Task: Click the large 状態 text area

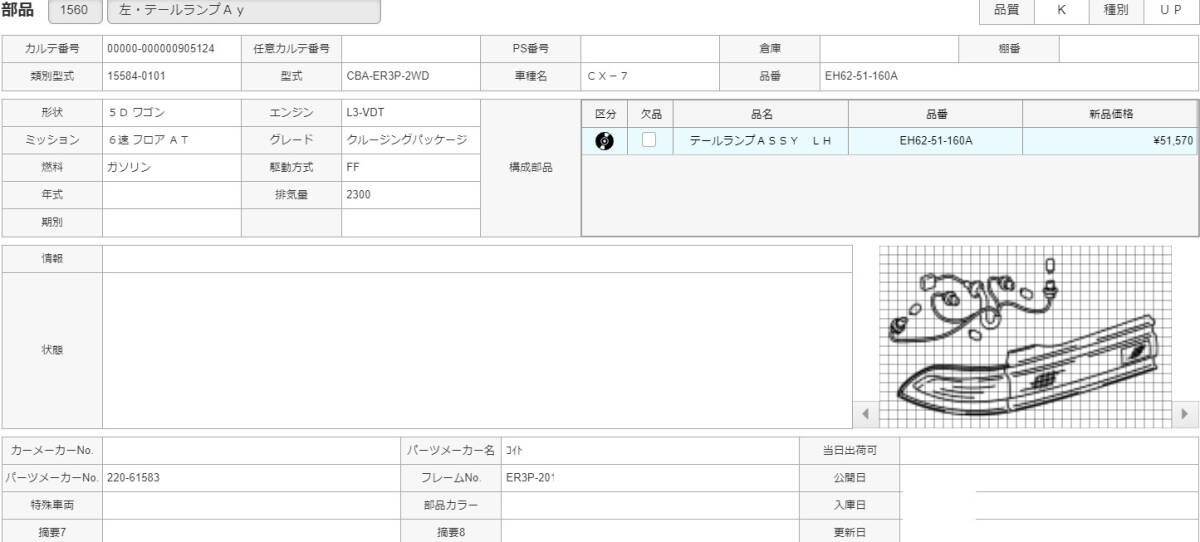Action: point(477,350)
